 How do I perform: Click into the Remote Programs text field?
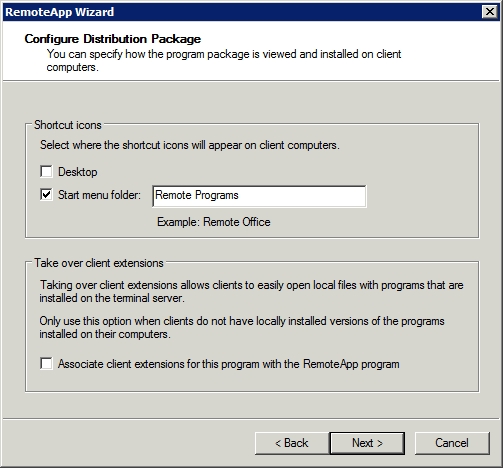click(x=259, y=196)
